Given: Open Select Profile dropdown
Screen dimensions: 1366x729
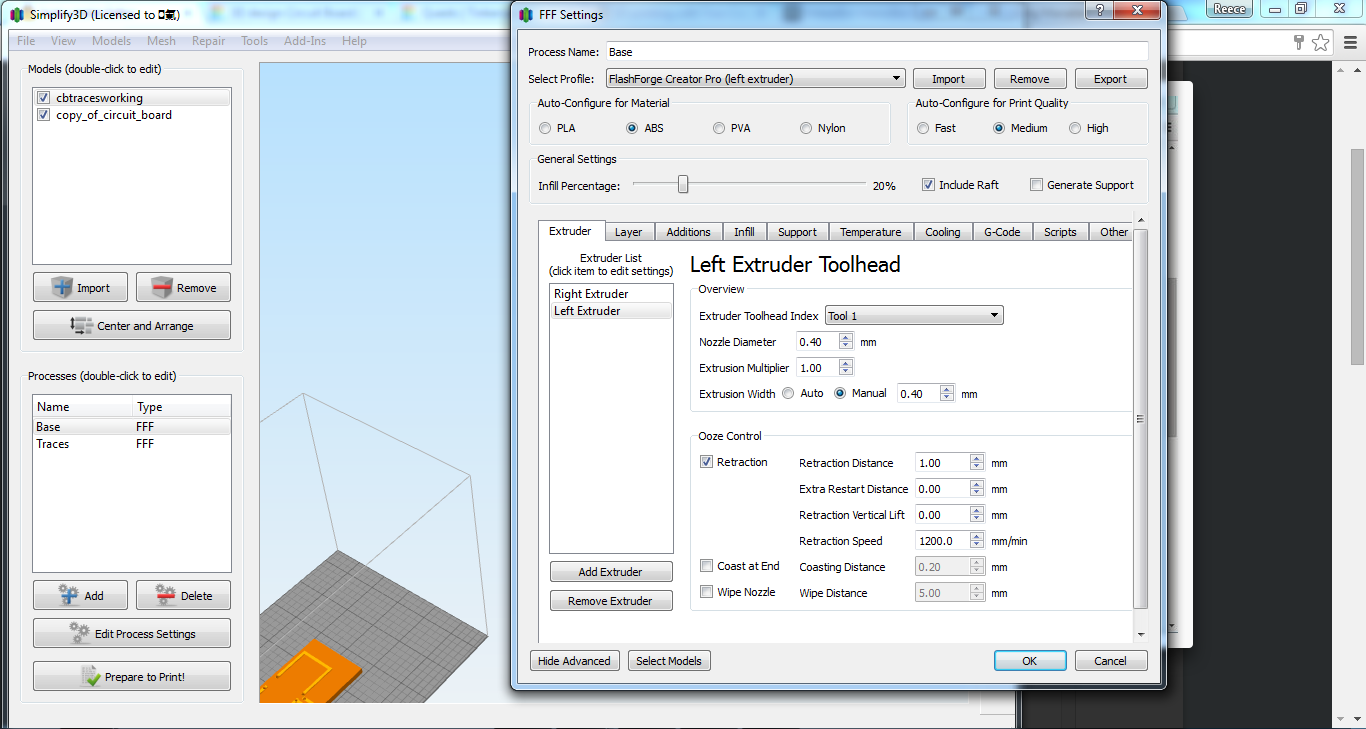Looking at the screenshot, I should click(755, 79).
